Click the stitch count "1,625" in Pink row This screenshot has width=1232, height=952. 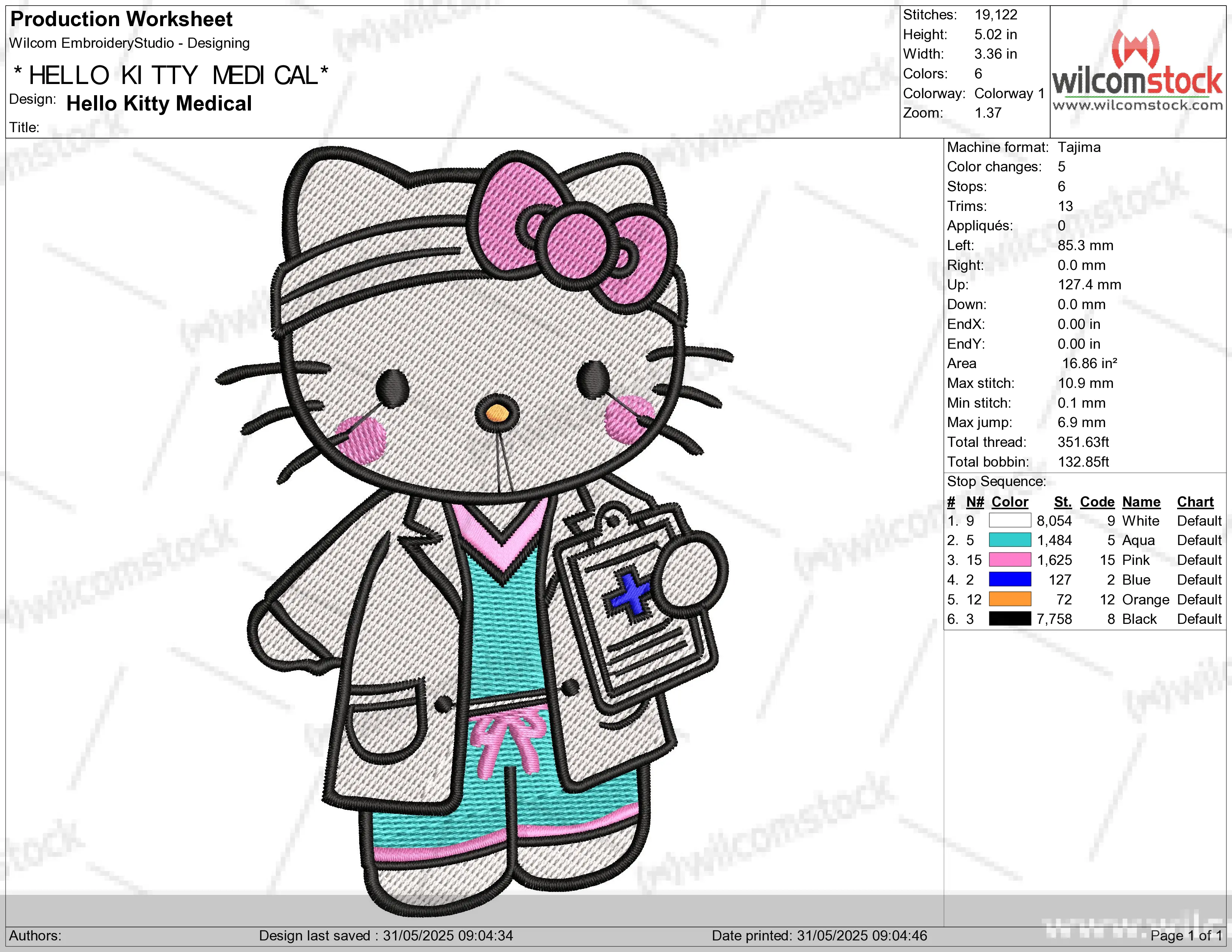1054,561
